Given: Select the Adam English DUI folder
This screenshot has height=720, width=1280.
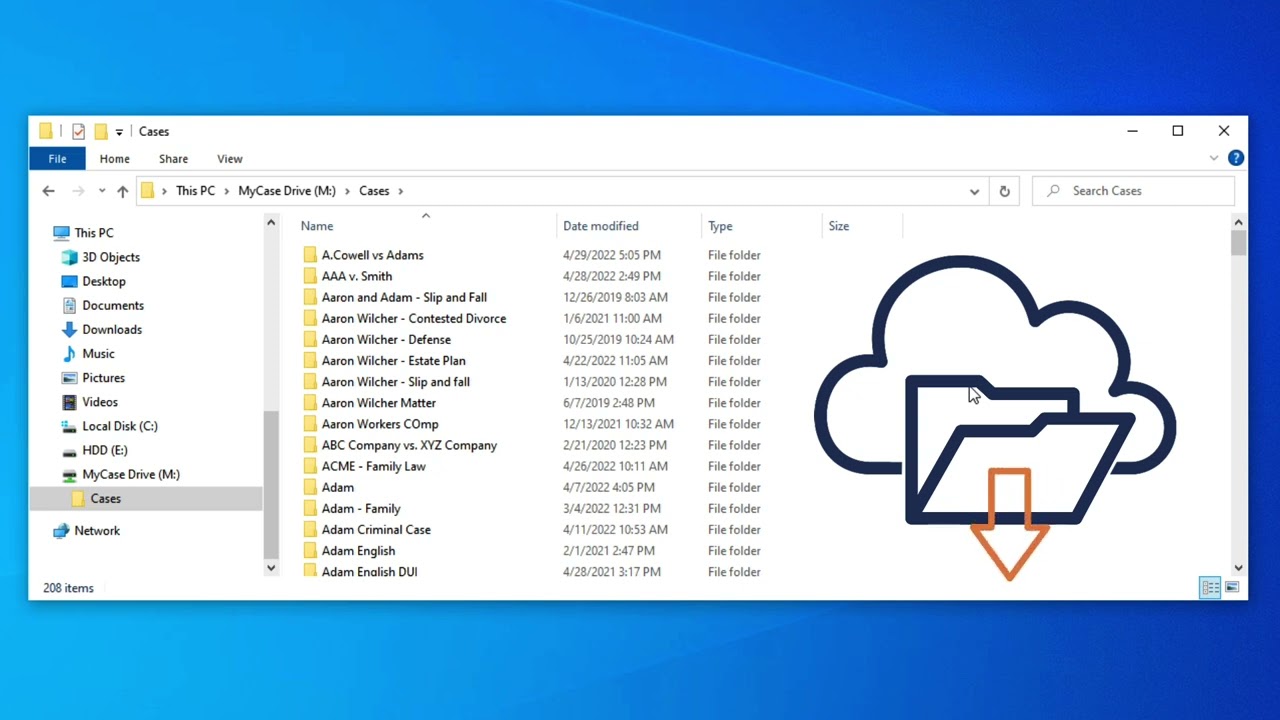Looking at the screenshot, I should (x=369, y=571).
